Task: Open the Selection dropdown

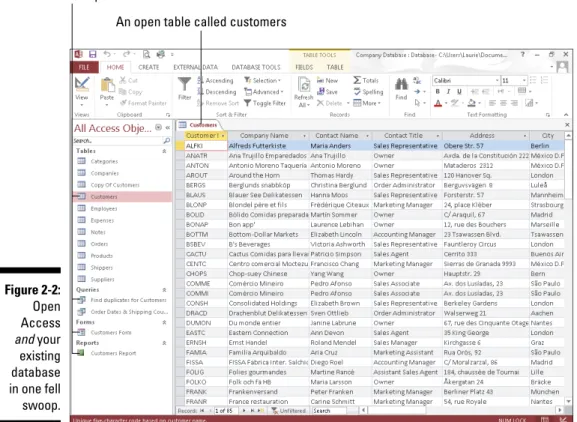Action: click(262, 80)
